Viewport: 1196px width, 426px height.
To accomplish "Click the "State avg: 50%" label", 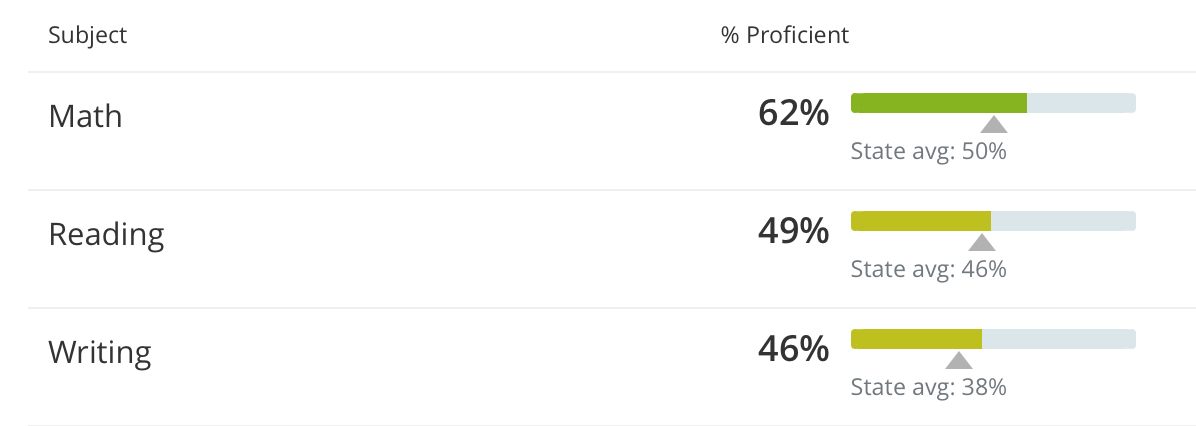I will (x=928, y=152).
